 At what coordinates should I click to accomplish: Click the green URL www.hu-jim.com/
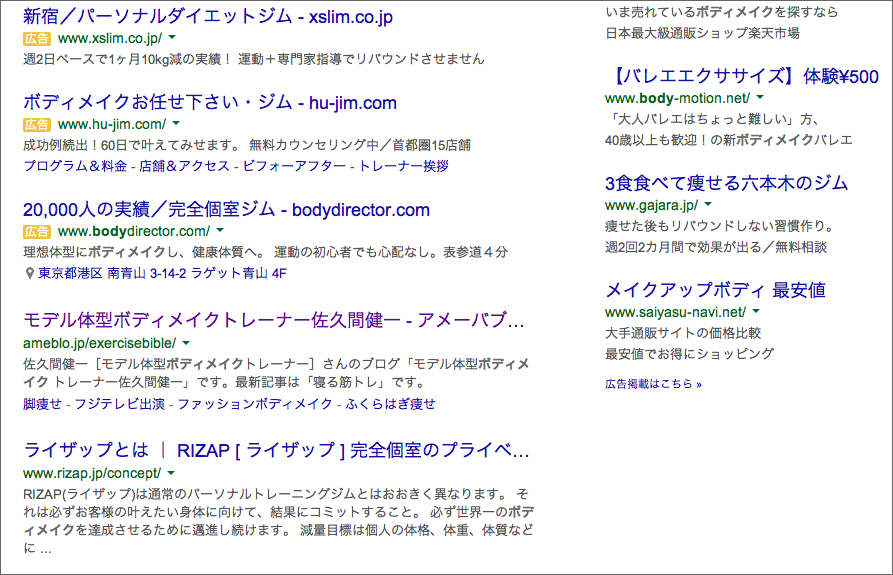coord(112,124)
